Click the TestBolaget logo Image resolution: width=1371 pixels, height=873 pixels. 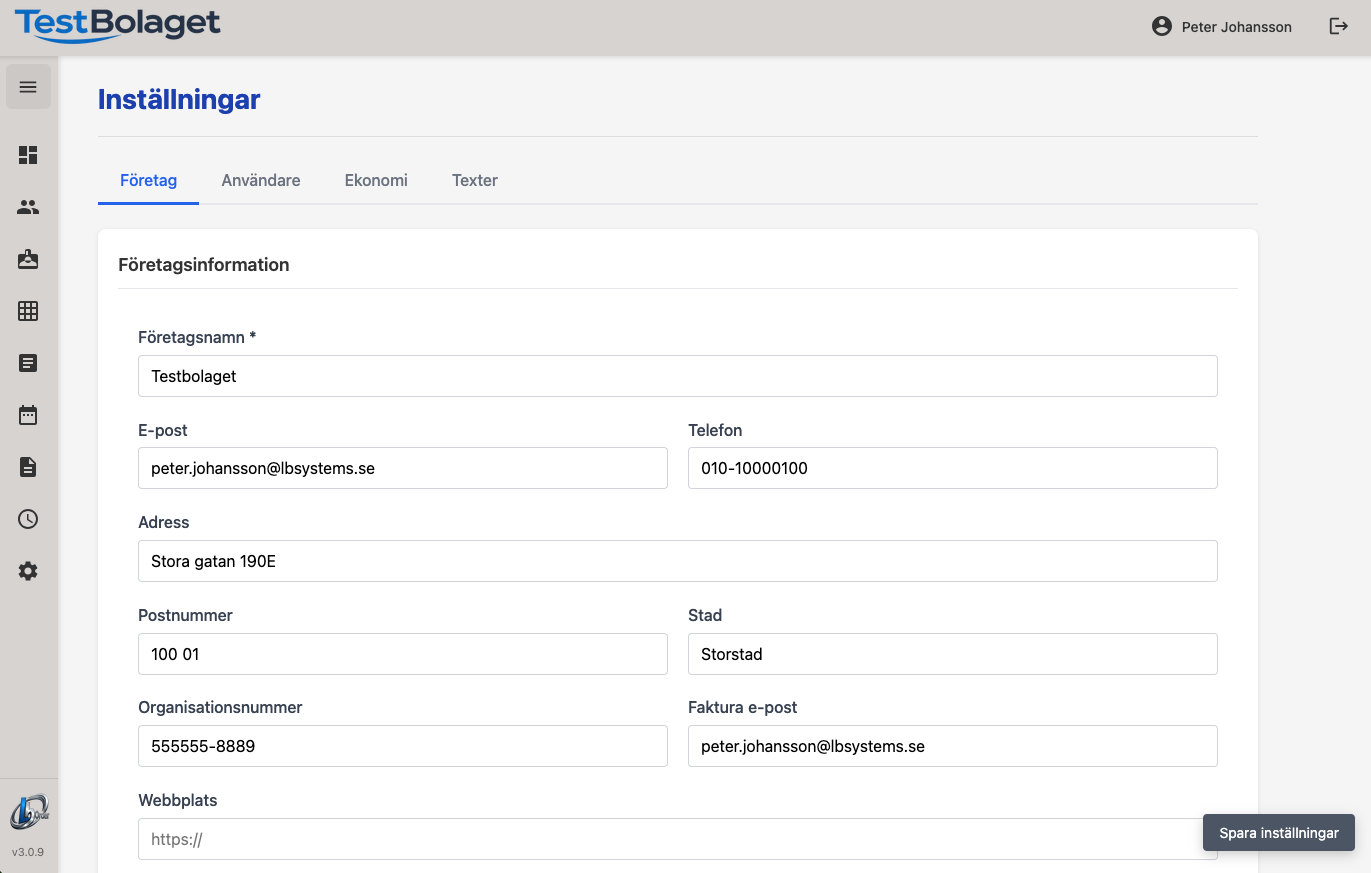coord(118,25)
